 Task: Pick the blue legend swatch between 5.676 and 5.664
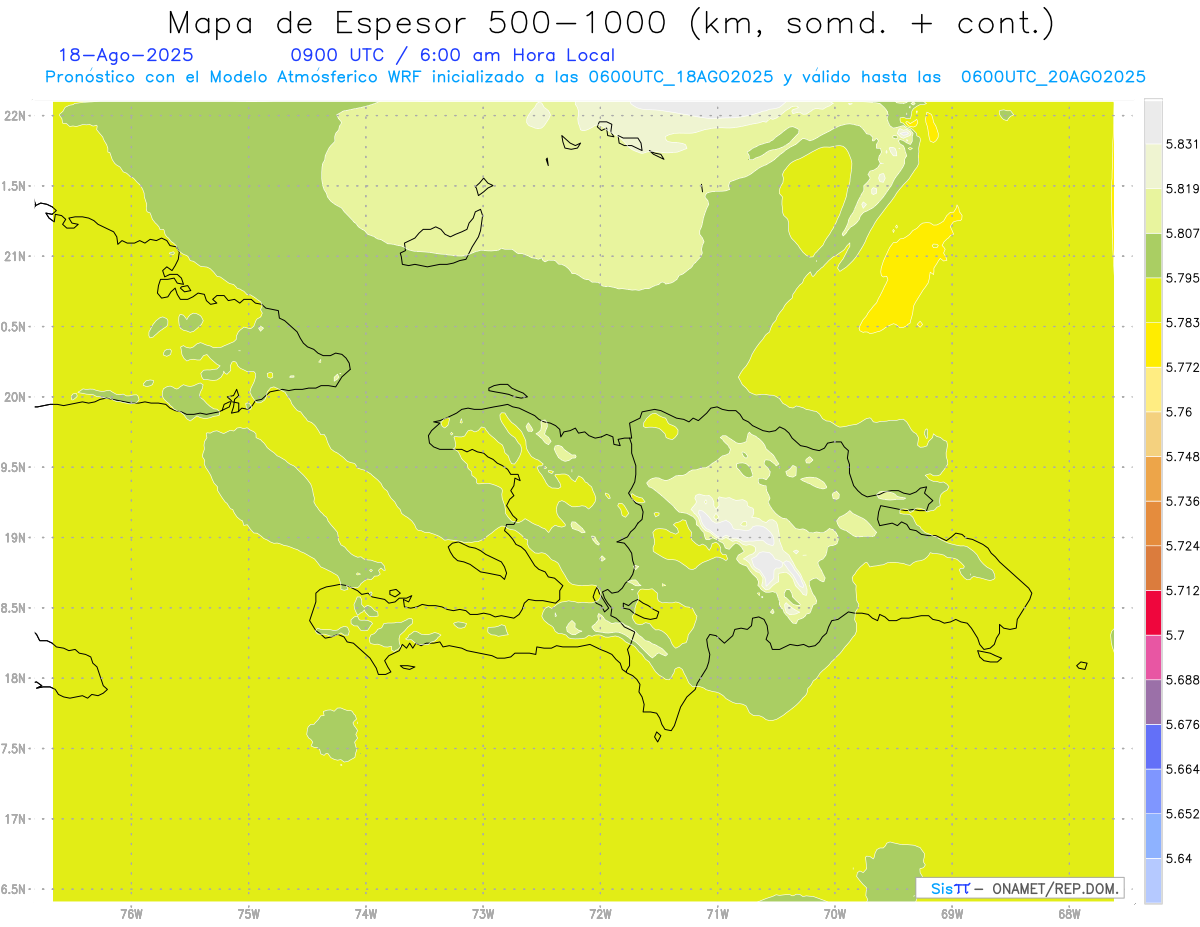point(1153,747)
